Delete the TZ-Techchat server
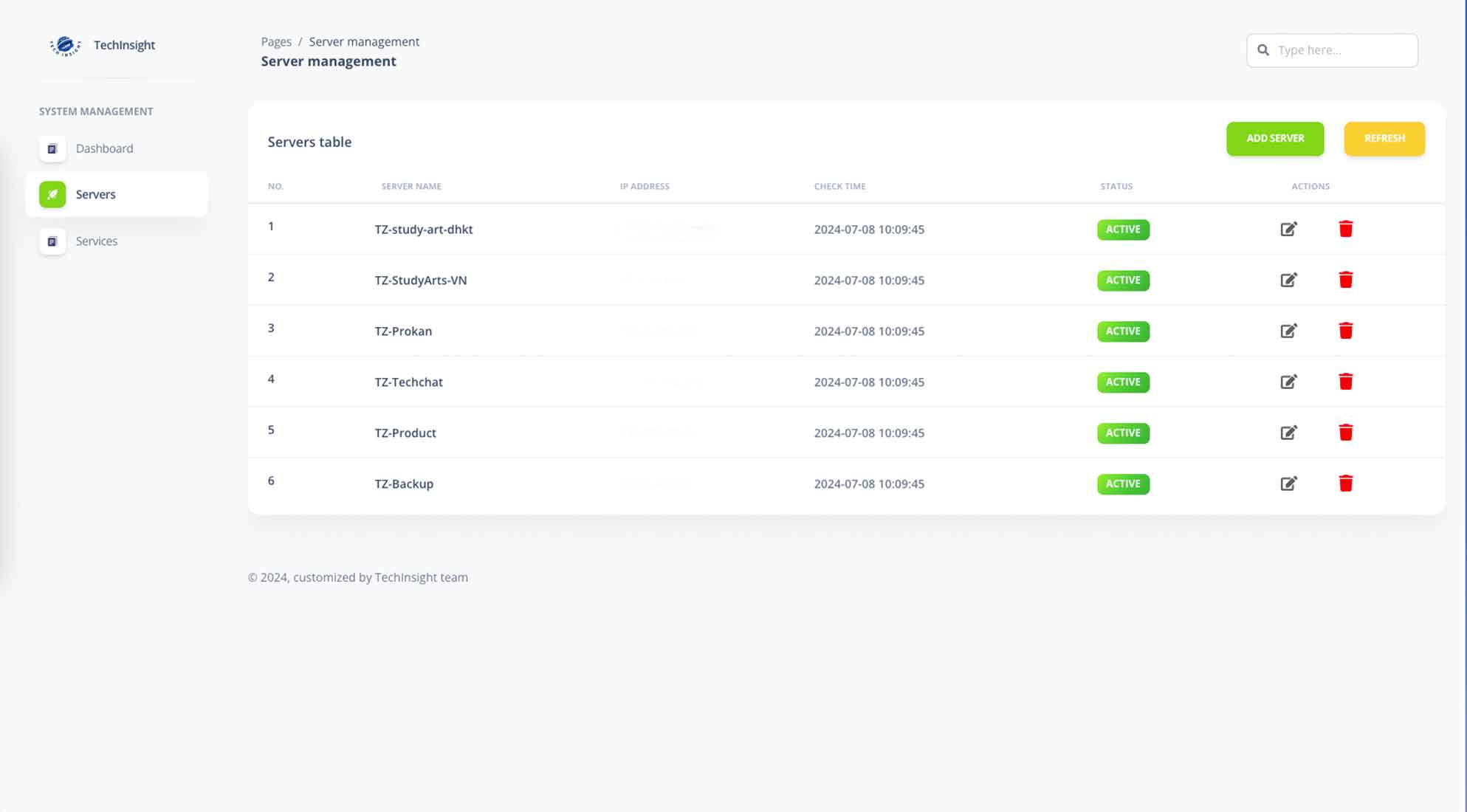Screen dimensions: 1467x812 (x=1345, y=382)
